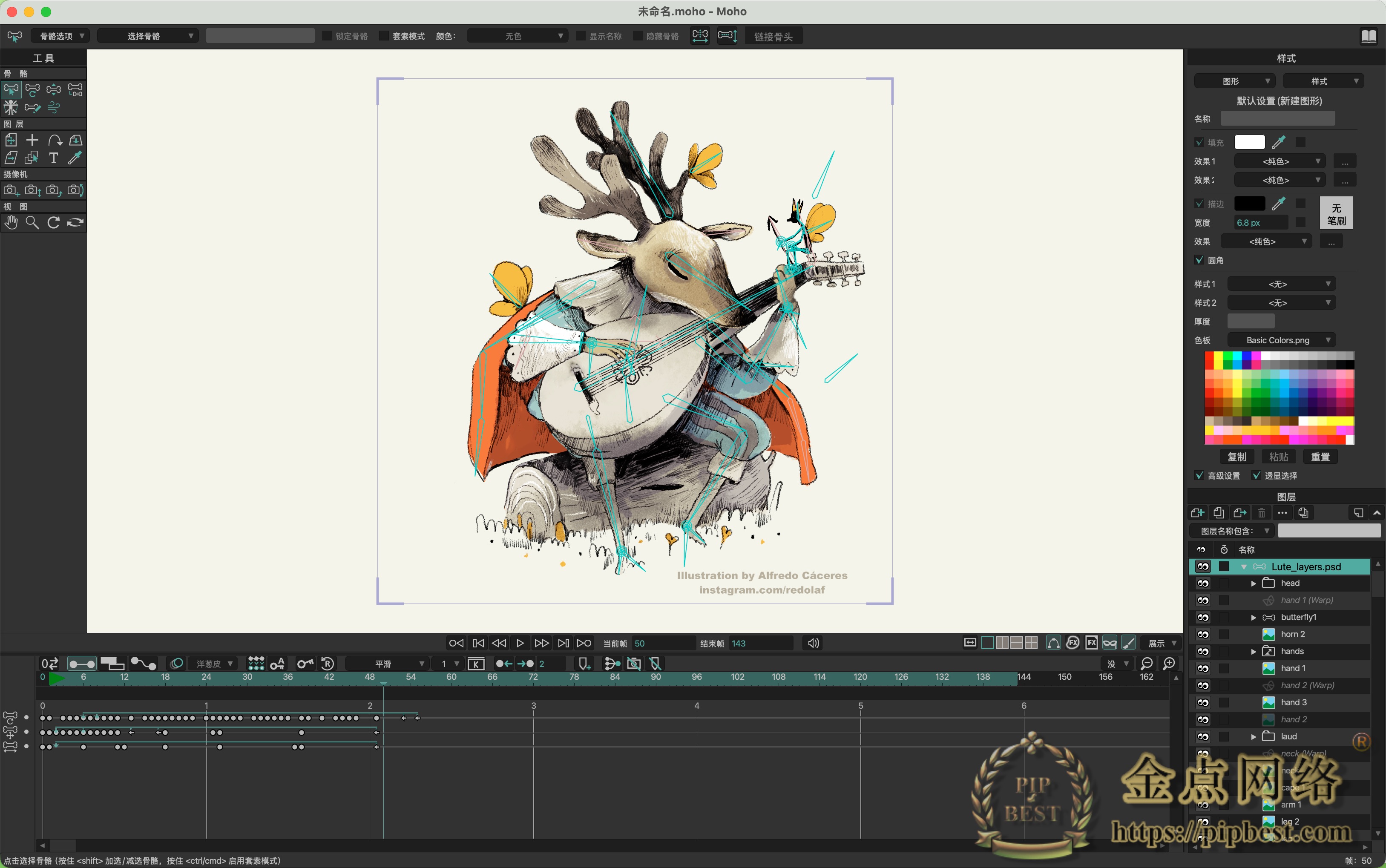The image size is (1386, 868).
Task: Click the 复制 button in Style panel
Action: click(1237, 457)
